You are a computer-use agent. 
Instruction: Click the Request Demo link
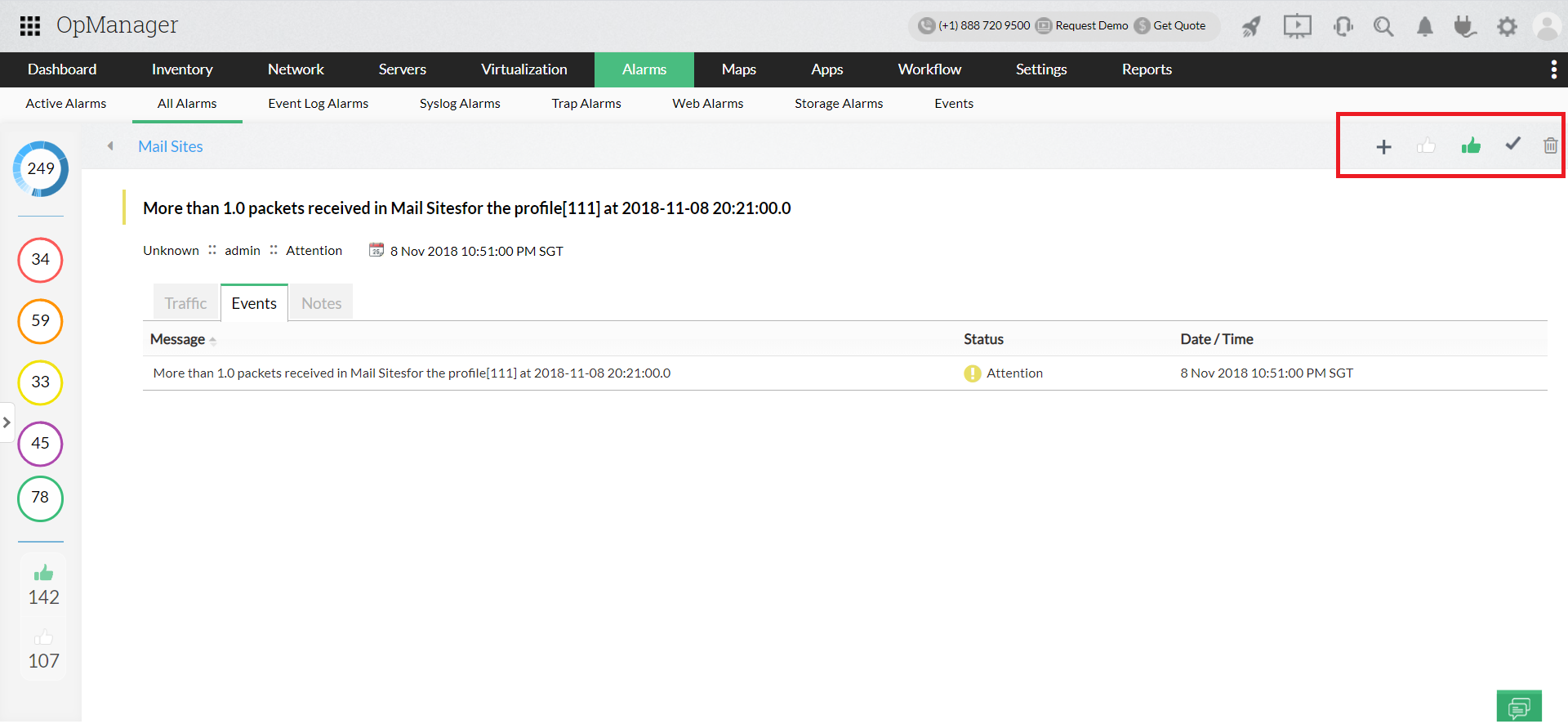[1092, 25]
